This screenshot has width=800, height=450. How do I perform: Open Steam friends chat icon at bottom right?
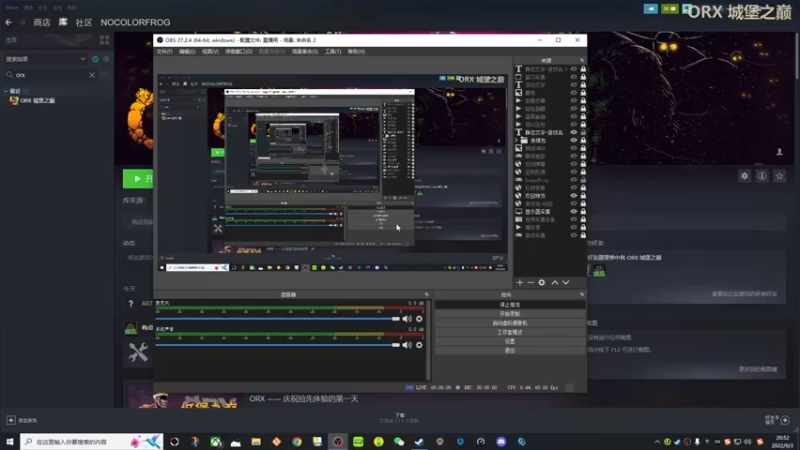click(785, 420)
